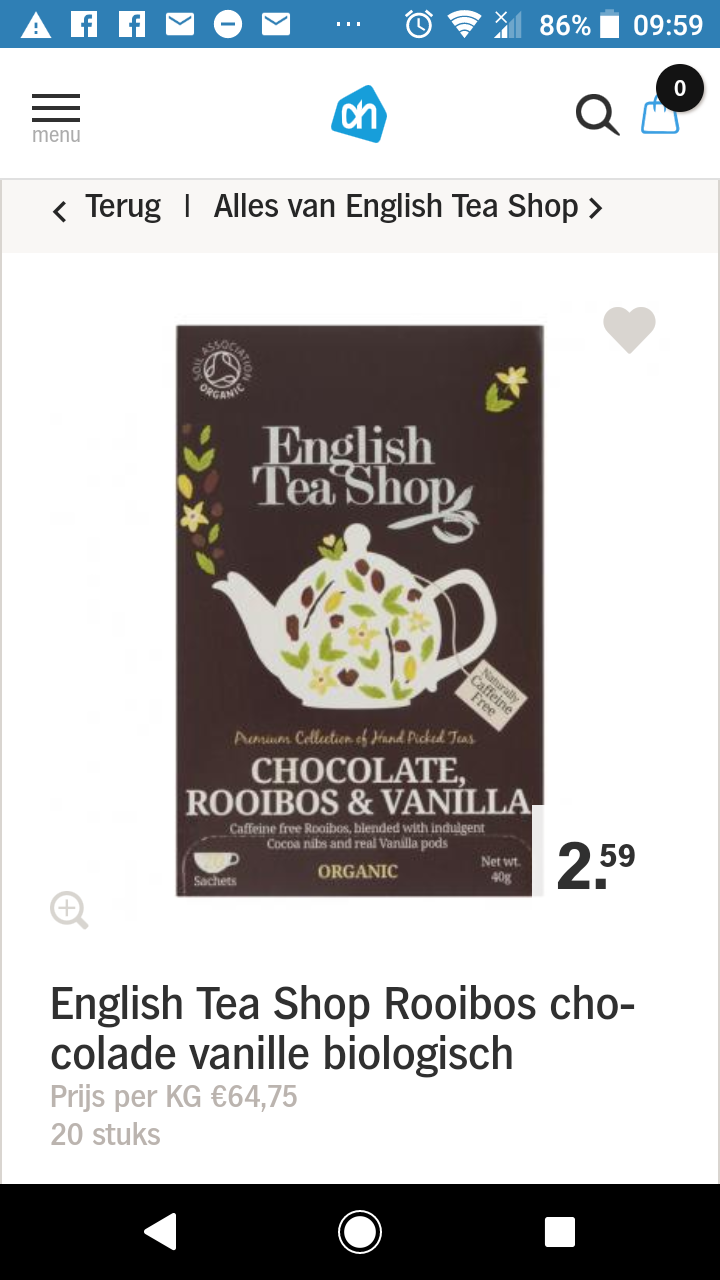Expand the chevron after English Tea Shop

coord(595,208)
